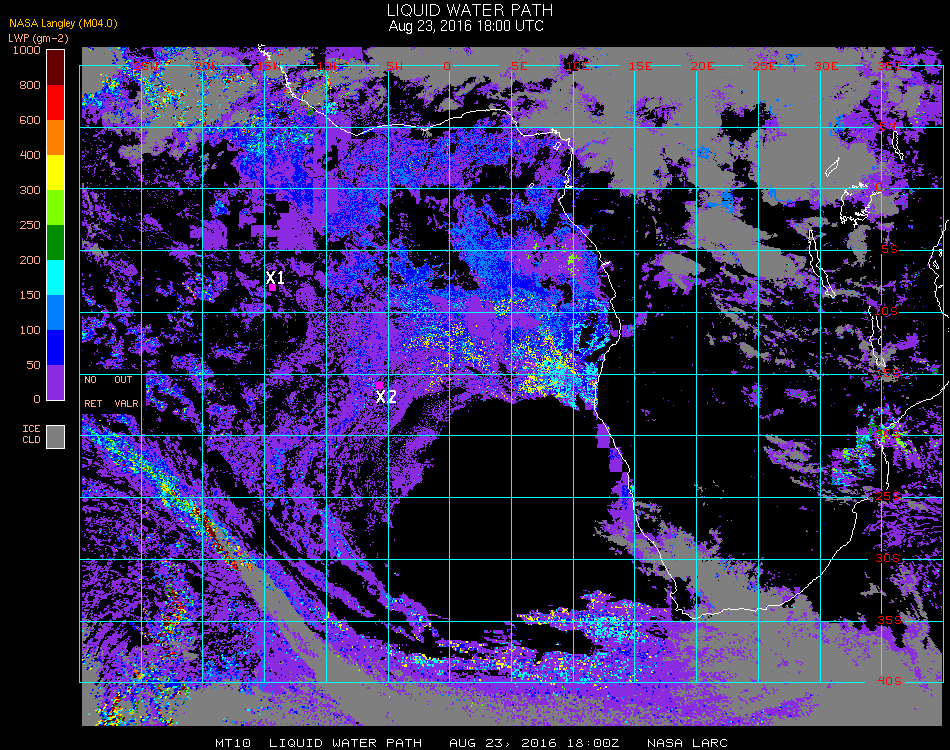The height and width of the screenshot is (750, 950).
Task: Click the '10S' latitude label
Action: [x=886, y=311]
